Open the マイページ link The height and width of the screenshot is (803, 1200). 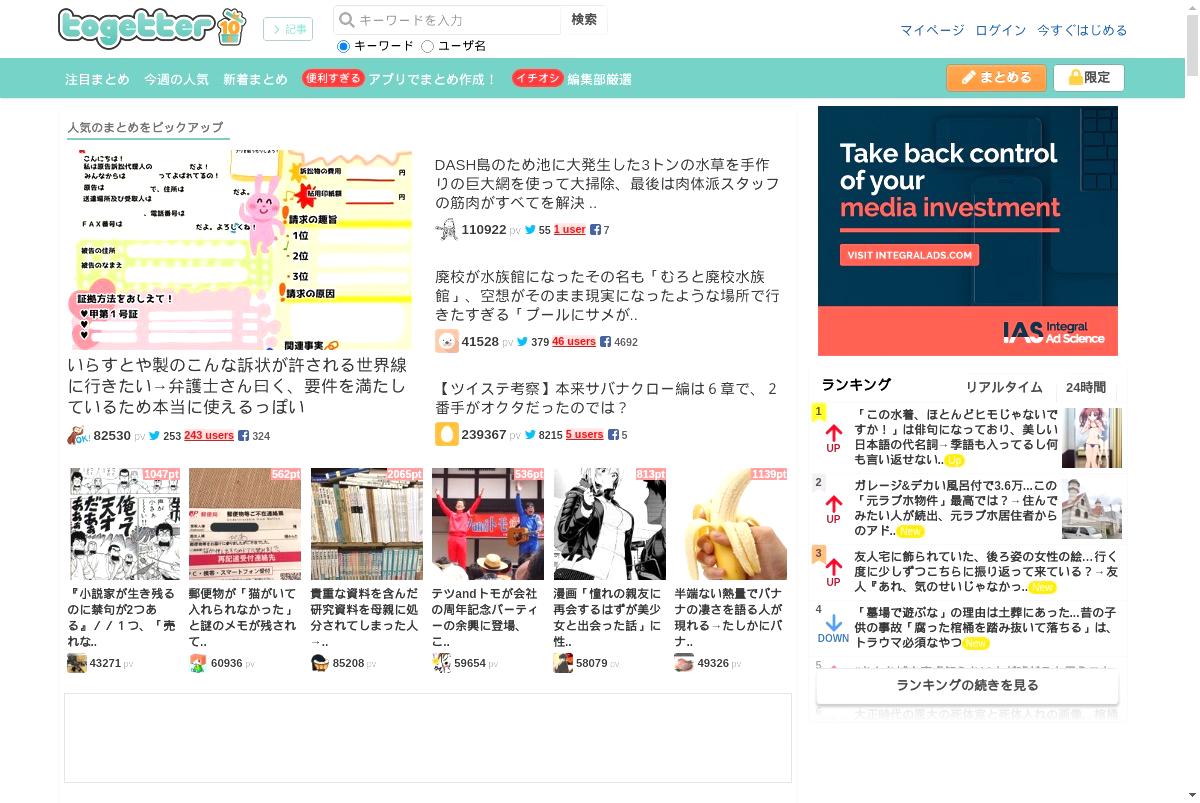[932, 30]
